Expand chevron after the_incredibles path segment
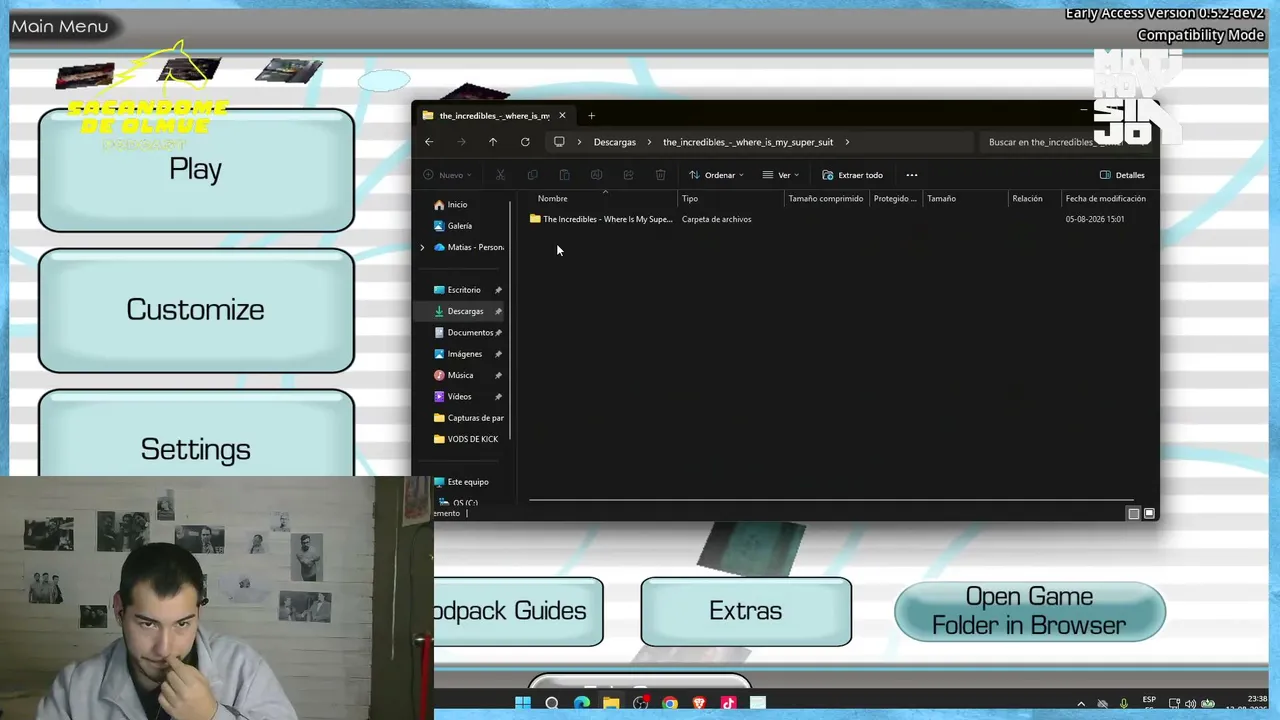Viewport: 1280px width, 720px height. pyautogui.click(x=847, y=142)
